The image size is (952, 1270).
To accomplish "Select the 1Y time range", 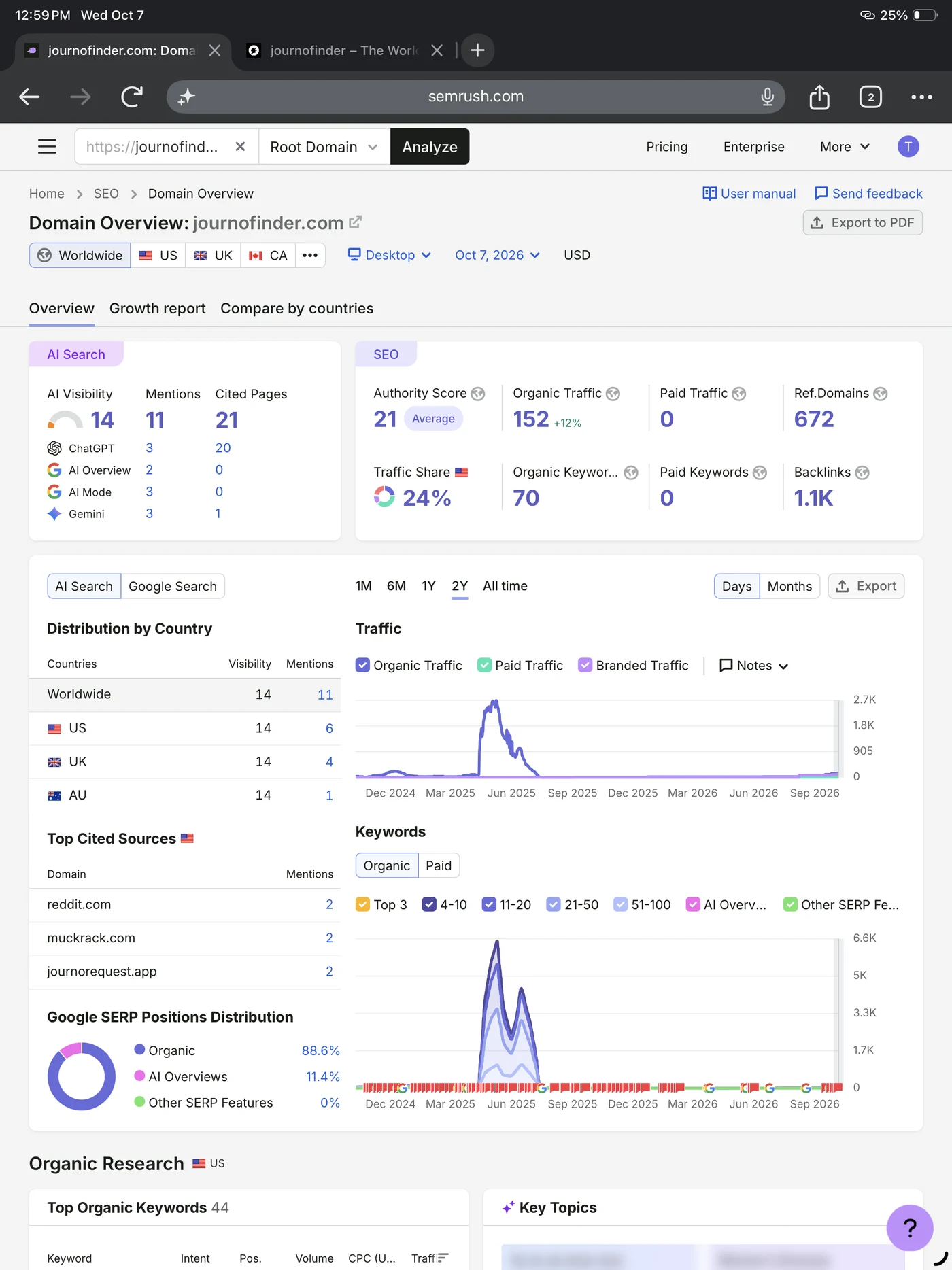I will click(x=428, y=586).
